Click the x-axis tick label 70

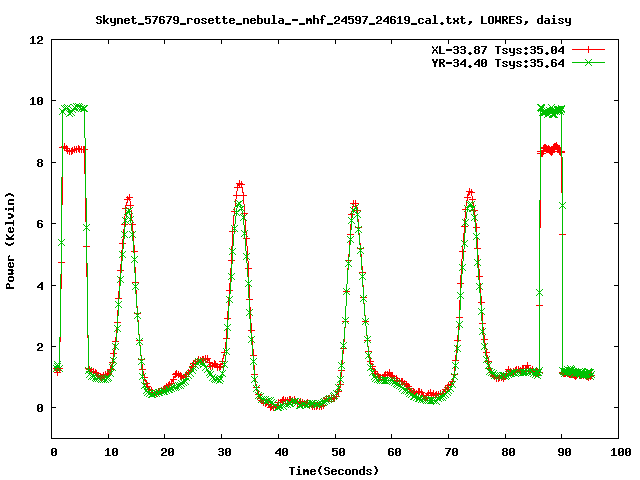(451, 452)
